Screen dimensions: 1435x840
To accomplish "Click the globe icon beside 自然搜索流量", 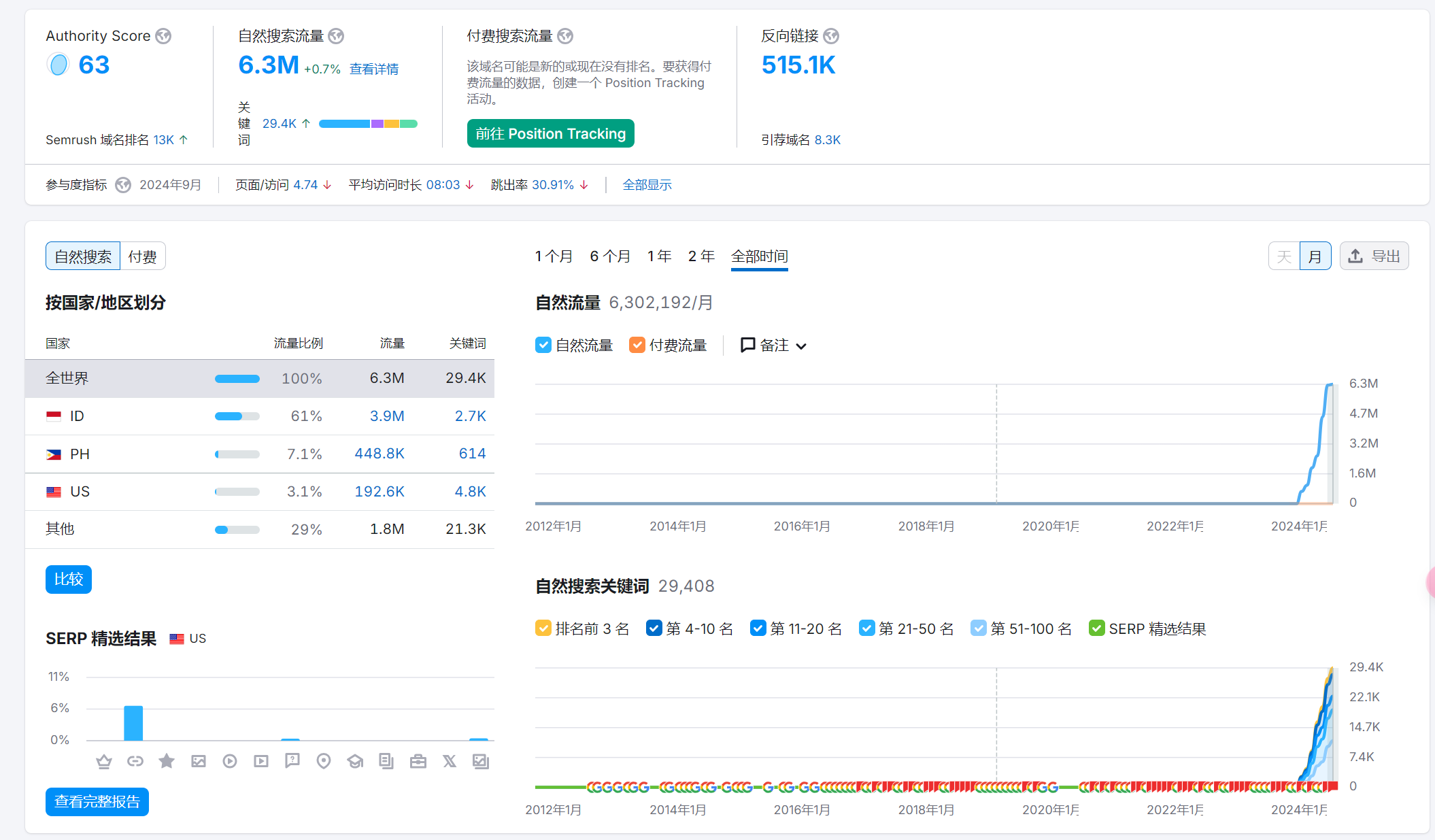I will (x=336, y=36).
